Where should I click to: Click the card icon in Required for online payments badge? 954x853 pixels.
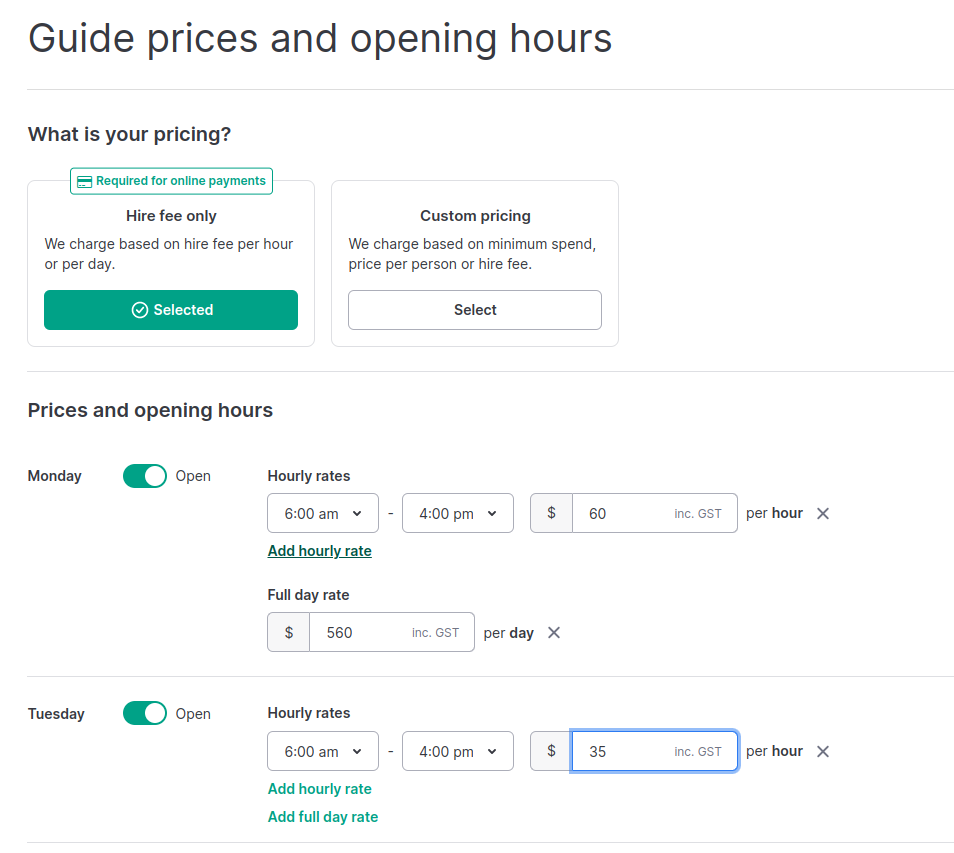85,181
